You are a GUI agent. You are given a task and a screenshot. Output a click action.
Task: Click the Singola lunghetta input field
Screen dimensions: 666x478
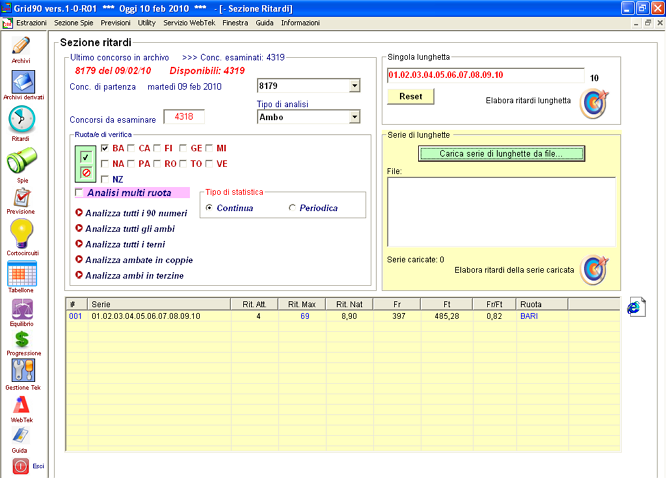point(485,75)
